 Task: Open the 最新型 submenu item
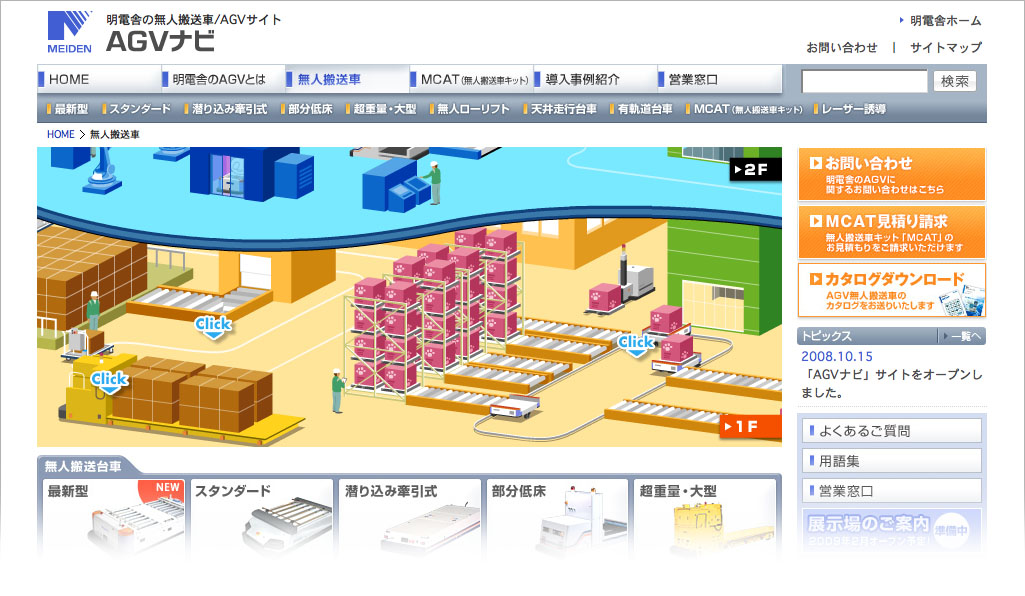coord(67,109)
